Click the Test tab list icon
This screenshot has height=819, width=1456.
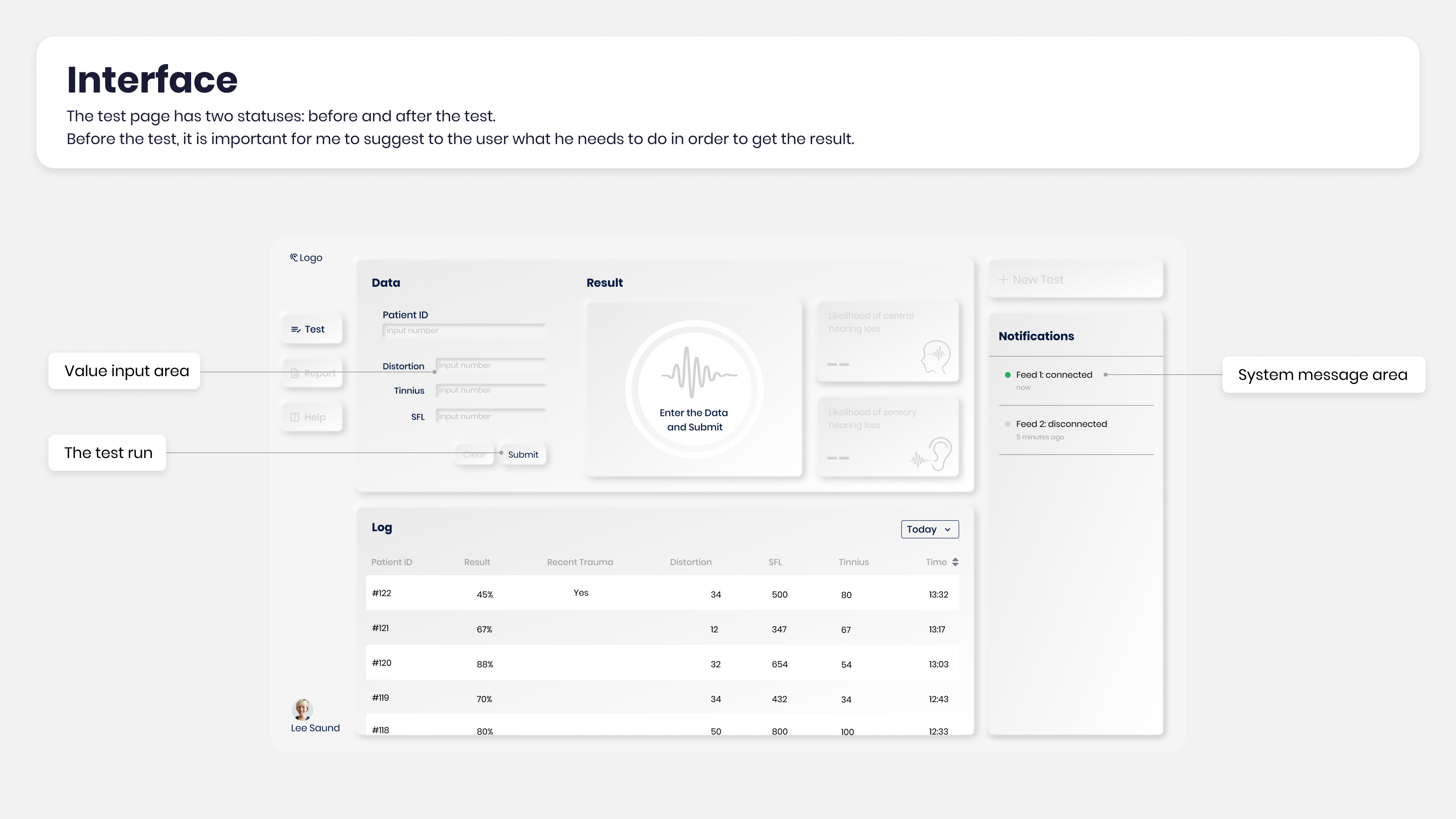point(296,329)
